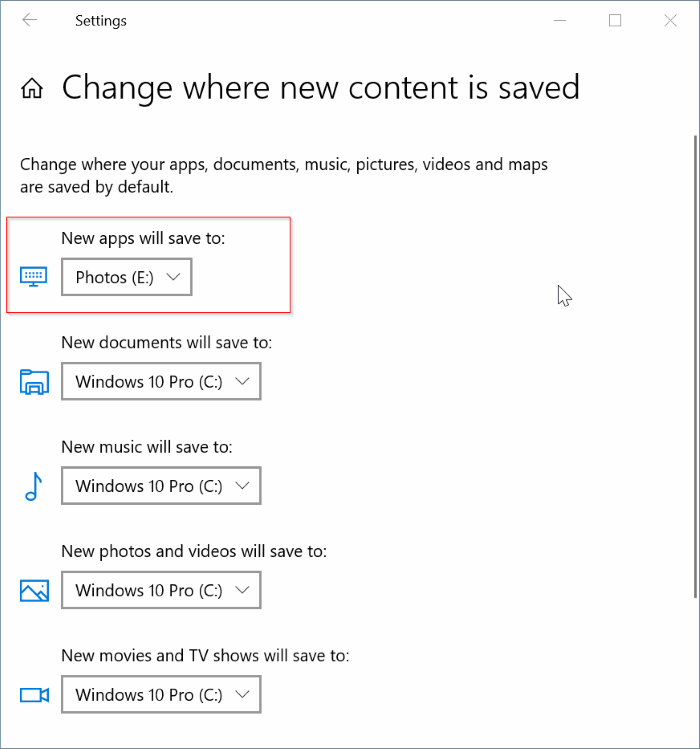Click the photos picture icon

(x=34, y=590)
